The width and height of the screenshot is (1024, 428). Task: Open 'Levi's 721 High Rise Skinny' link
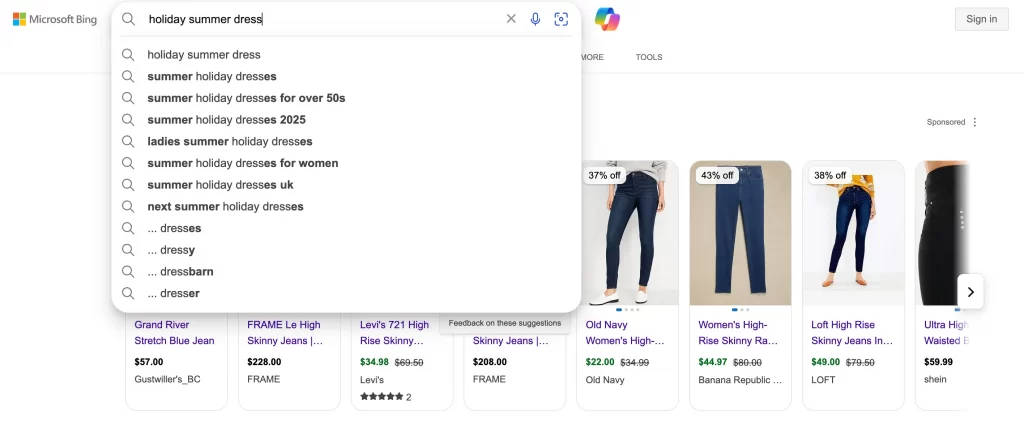coord(394,333)
